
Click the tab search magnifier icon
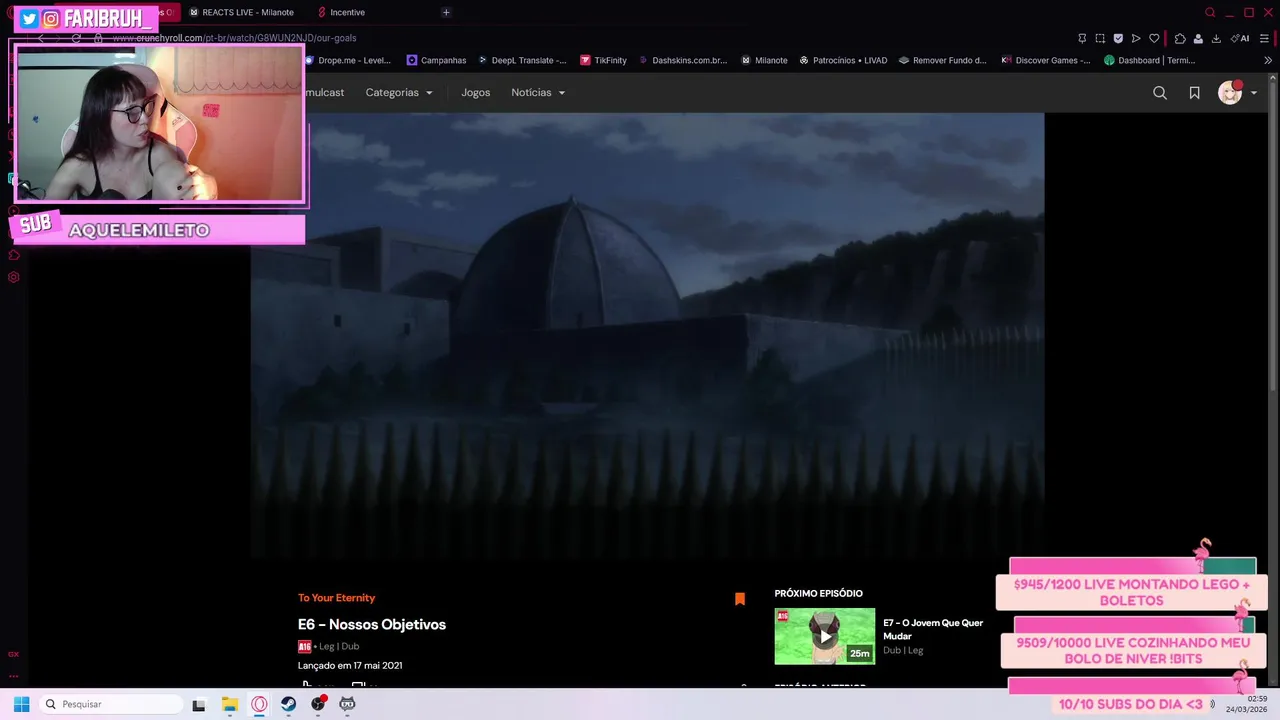pos(1210,12)
